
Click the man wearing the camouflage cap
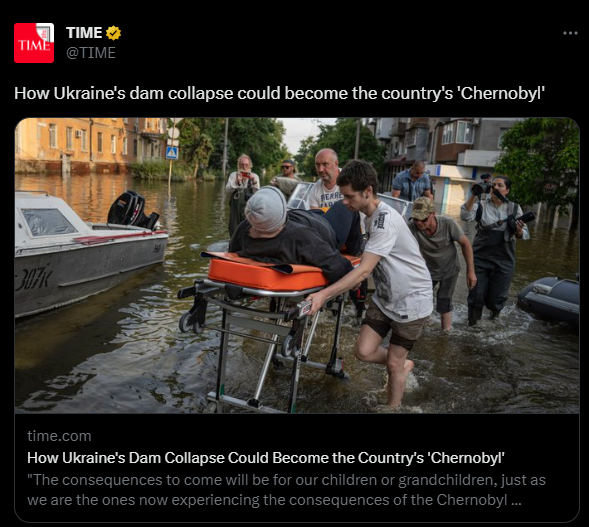coord(440,259)
